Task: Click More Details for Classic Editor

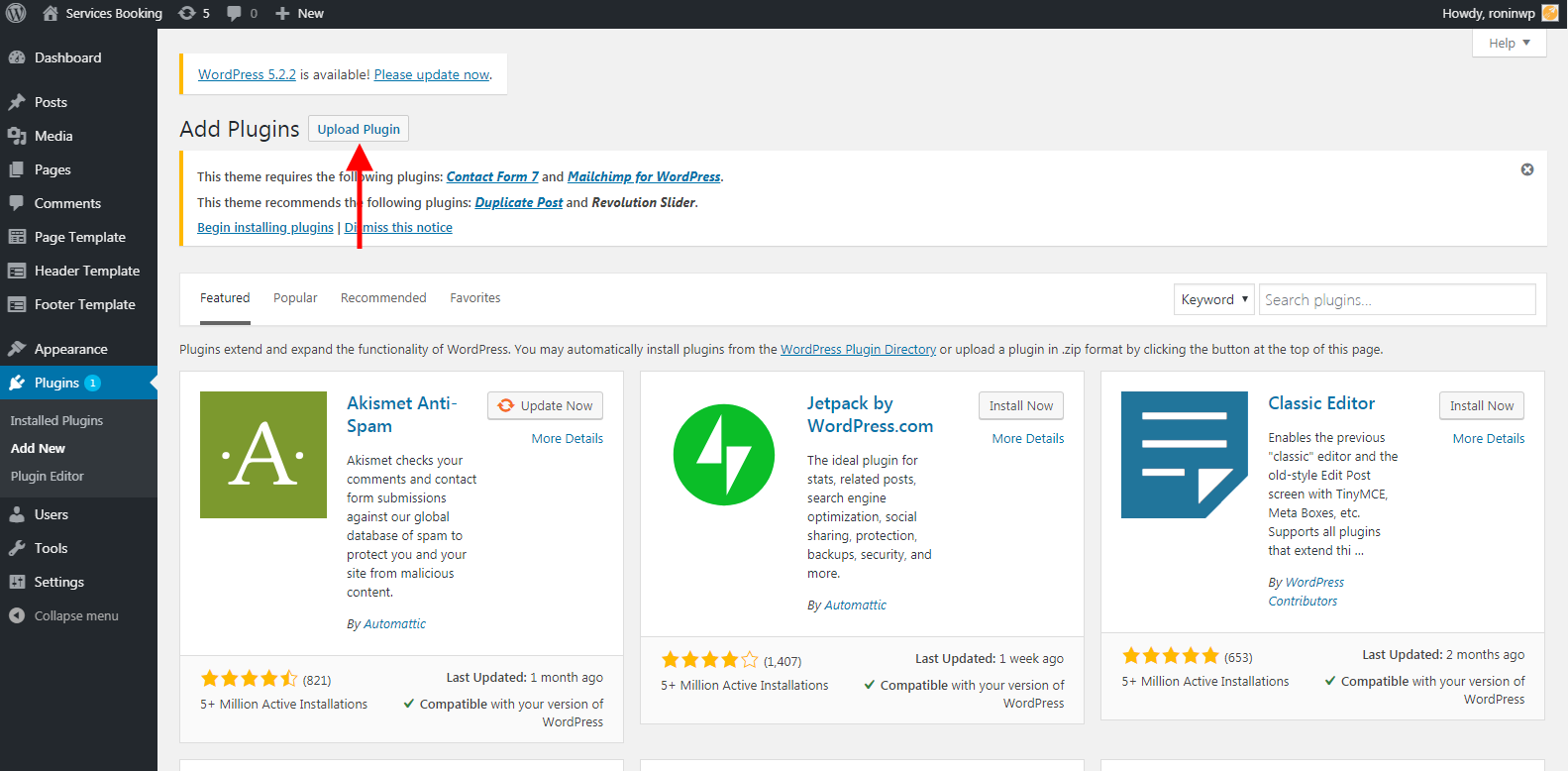Action: [x=1489, y=438]
